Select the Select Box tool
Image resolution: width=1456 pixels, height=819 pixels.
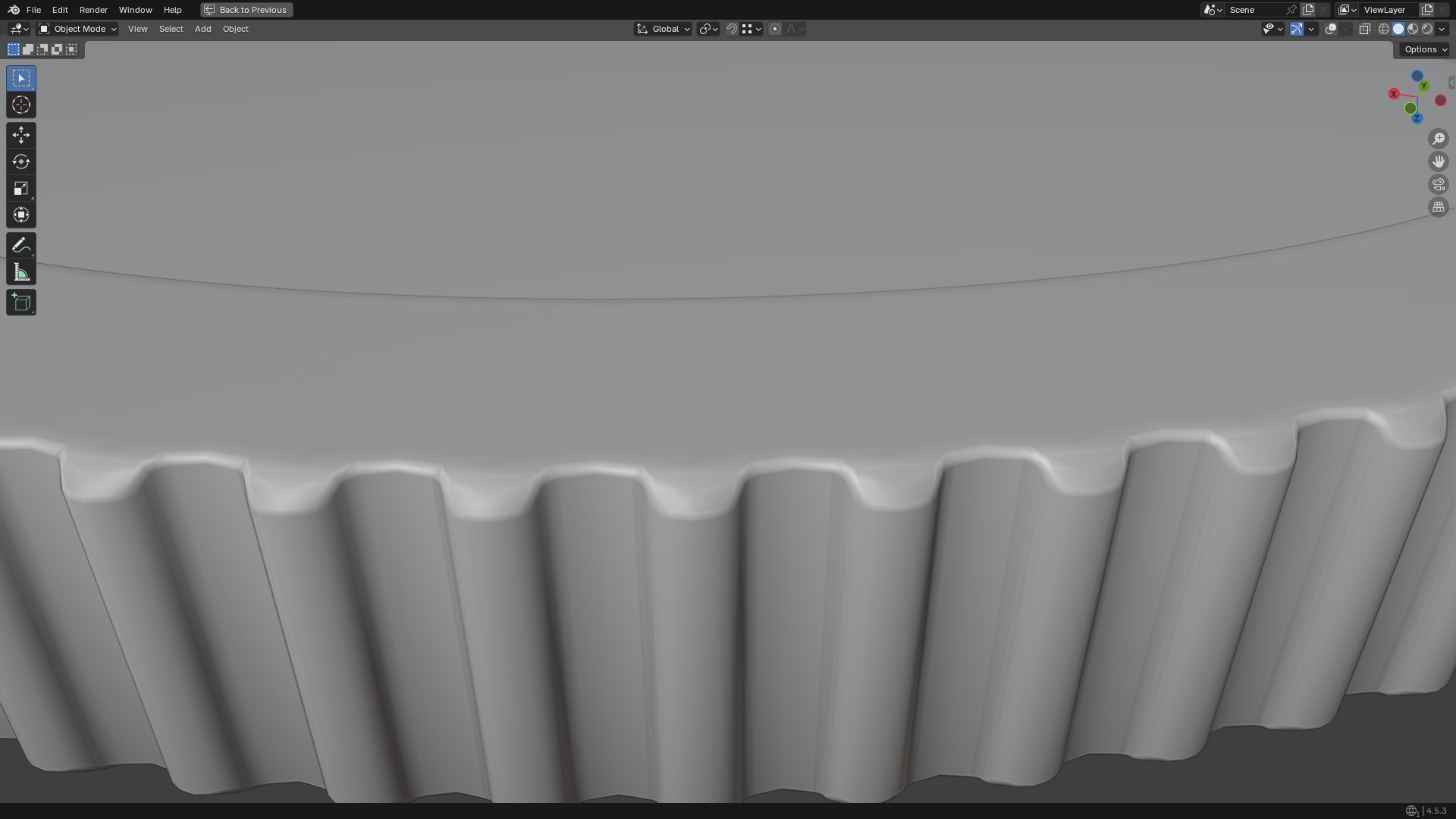[21, 78]
